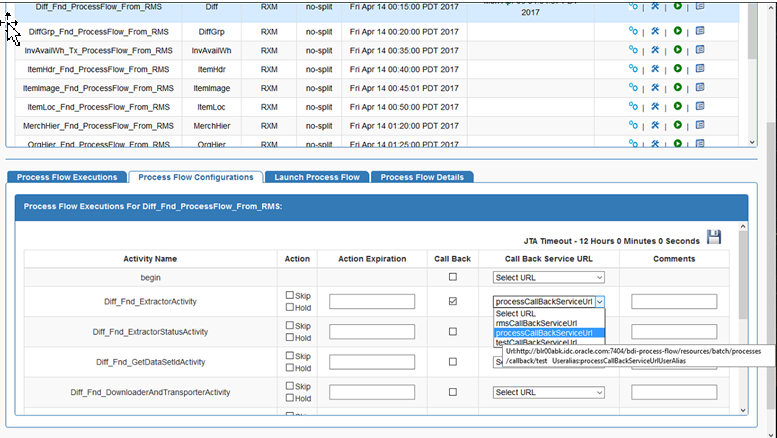Screen dimensions: 777x438
Task: Focus Action Expiration field for Diff_Fnd_ExtractorStatusActivity
Action: [372, 331]
